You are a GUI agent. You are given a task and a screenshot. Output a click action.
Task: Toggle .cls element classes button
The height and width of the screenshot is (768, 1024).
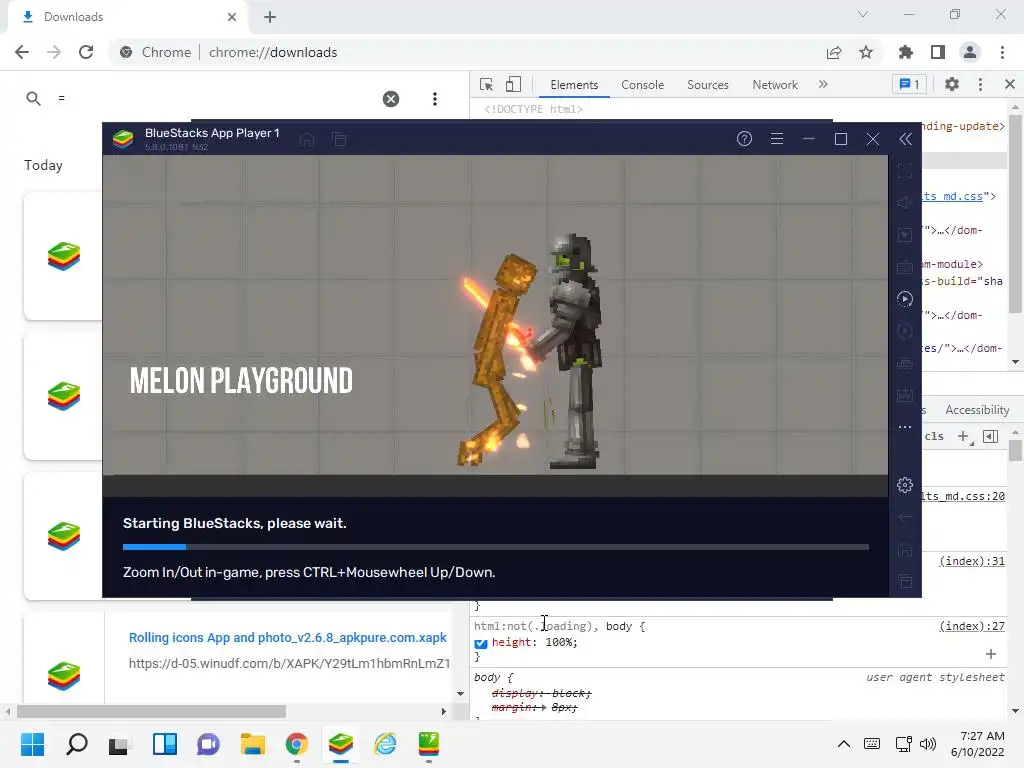tap(934, 436)
